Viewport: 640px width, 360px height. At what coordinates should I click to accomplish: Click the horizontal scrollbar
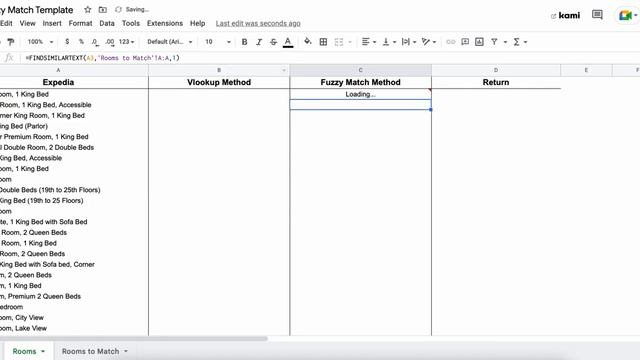(x=133, y=338)
